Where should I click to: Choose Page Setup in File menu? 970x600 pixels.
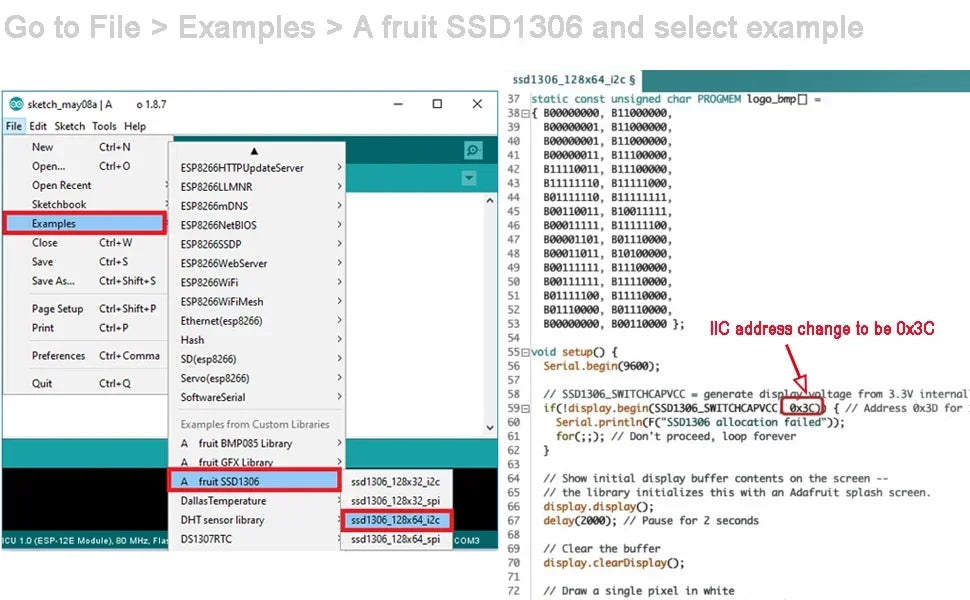tap(85, 309)
